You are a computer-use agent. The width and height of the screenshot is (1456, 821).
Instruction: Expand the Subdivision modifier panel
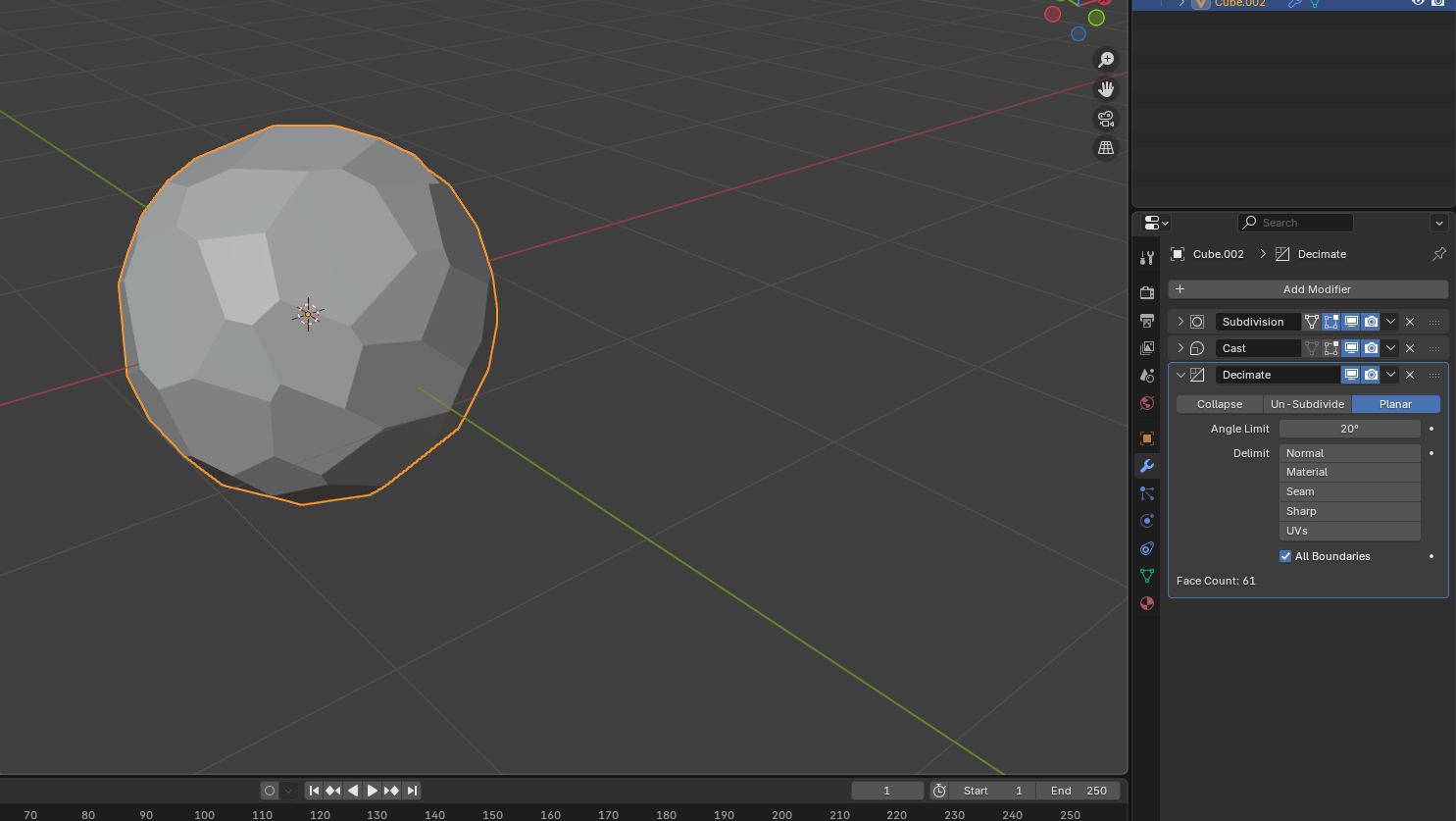pyautogui.click(x=1180, y=322)
